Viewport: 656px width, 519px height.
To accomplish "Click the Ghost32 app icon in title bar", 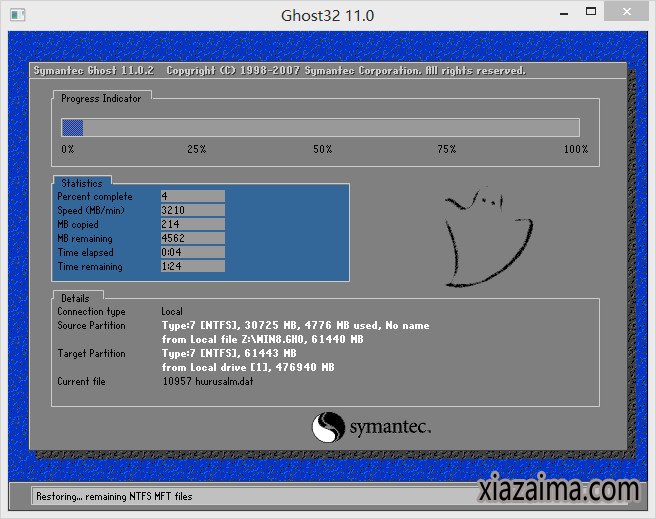I will pyautogui.click(x=18, y=15).
